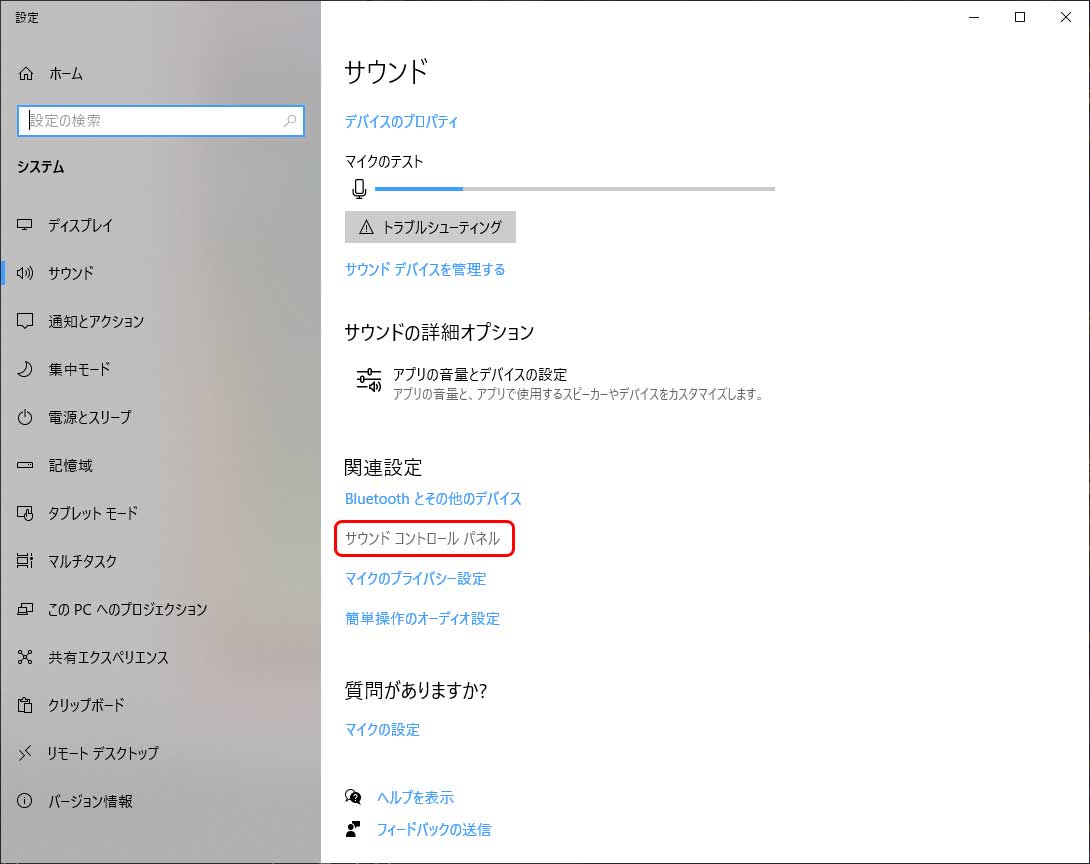Viewport: 1090px width, 864px height.
Task: Click the version info circle icon
Action: (x=25, y=801)
